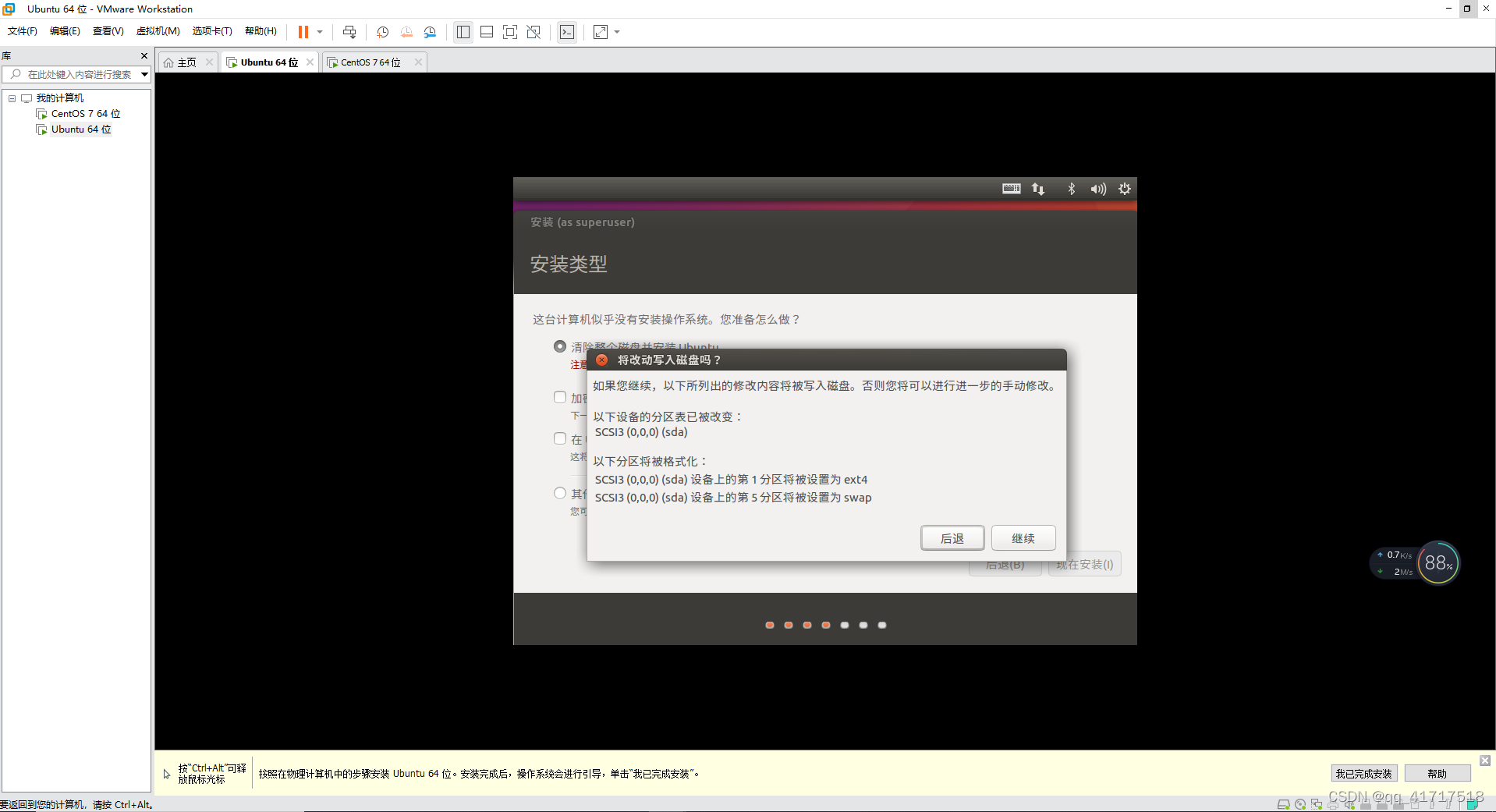
Task: Click the 88% performance monitor widget
Action: 1438,562
